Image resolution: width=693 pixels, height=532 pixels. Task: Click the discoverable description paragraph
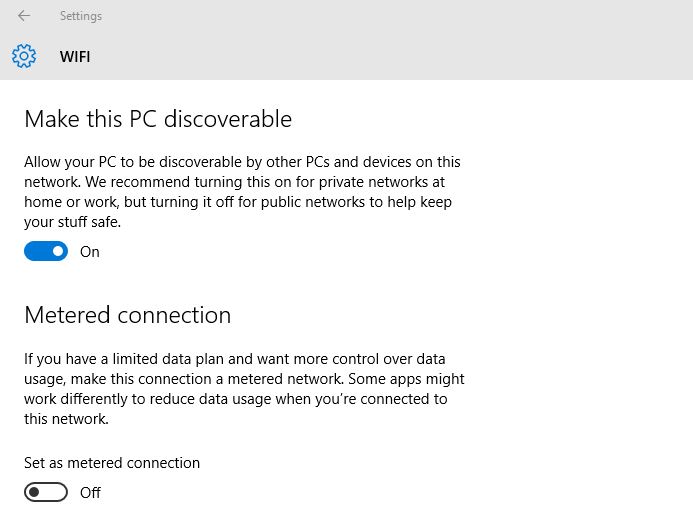[x=242, y=182]
